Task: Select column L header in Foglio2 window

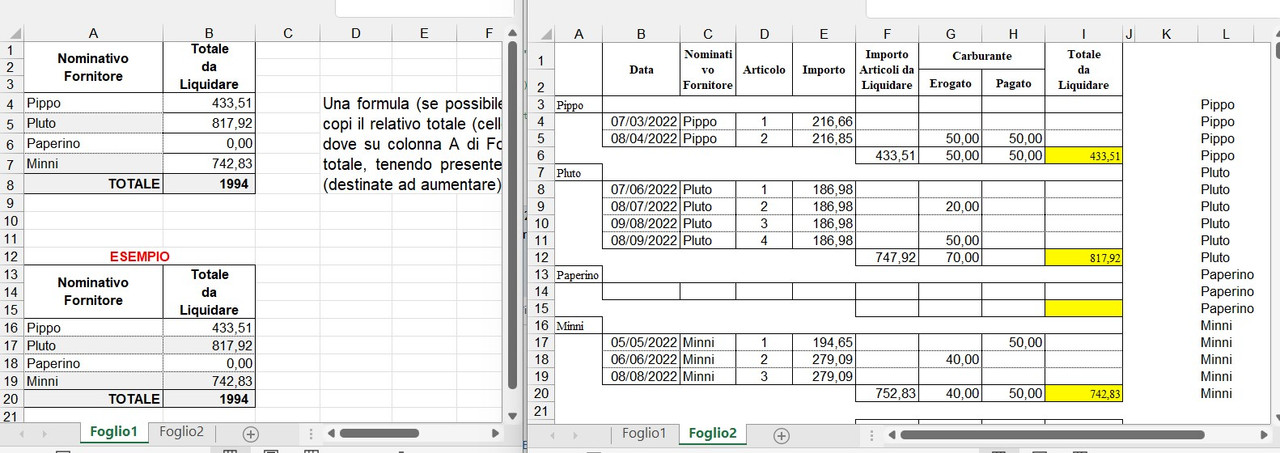Action: [1225, 34]
